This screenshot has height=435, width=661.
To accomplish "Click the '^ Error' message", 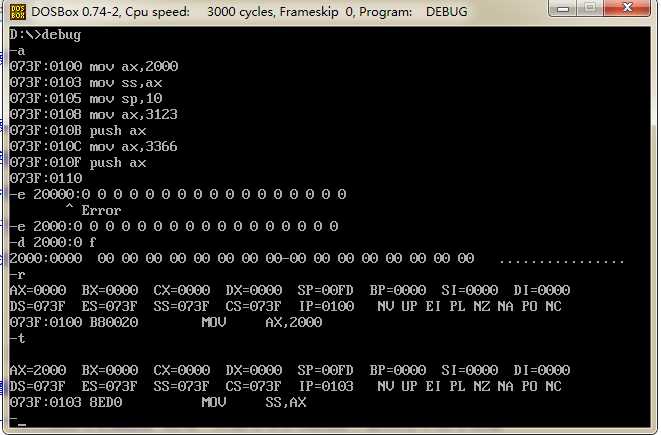I will (x=94, y=210).
